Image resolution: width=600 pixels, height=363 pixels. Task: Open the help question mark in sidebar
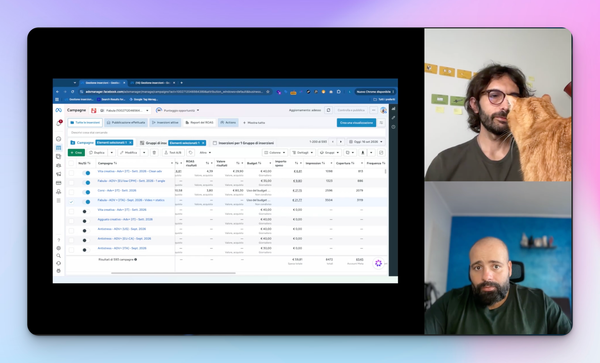pos(59,240)
